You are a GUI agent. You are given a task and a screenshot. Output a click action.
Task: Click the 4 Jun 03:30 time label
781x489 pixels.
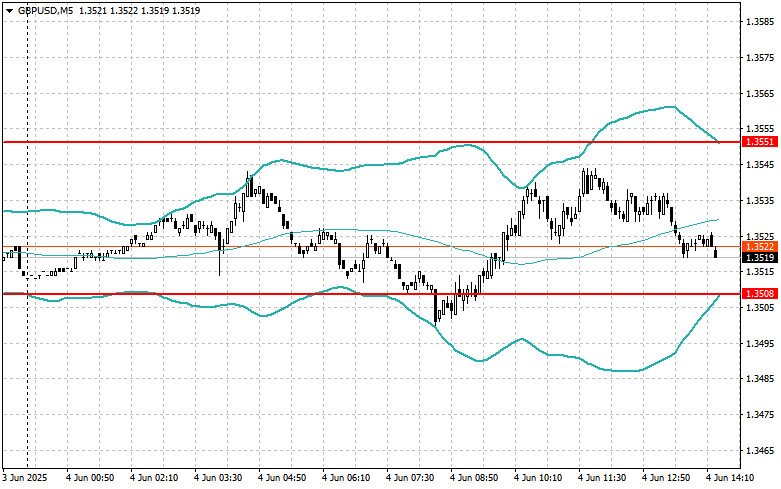pos(218,478)
